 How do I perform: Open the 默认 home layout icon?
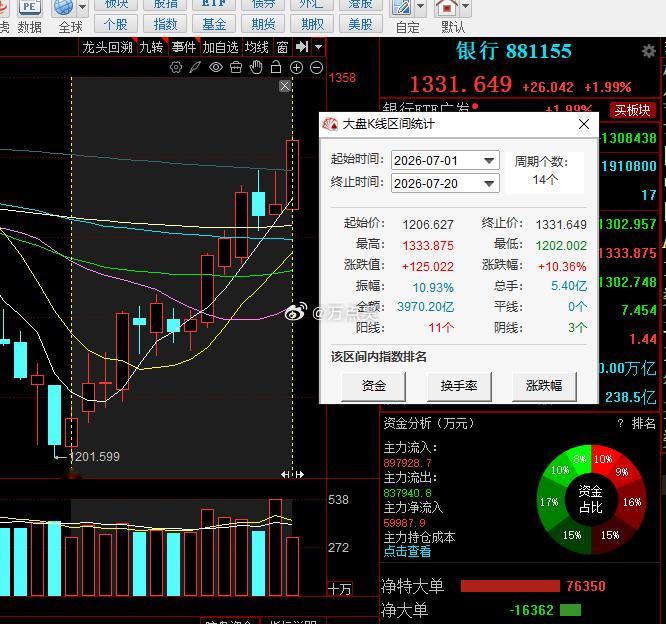click(x=447, y=8)
